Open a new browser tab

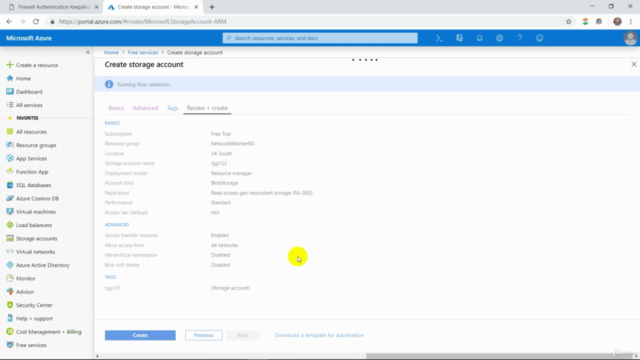(x=212, y=7)
